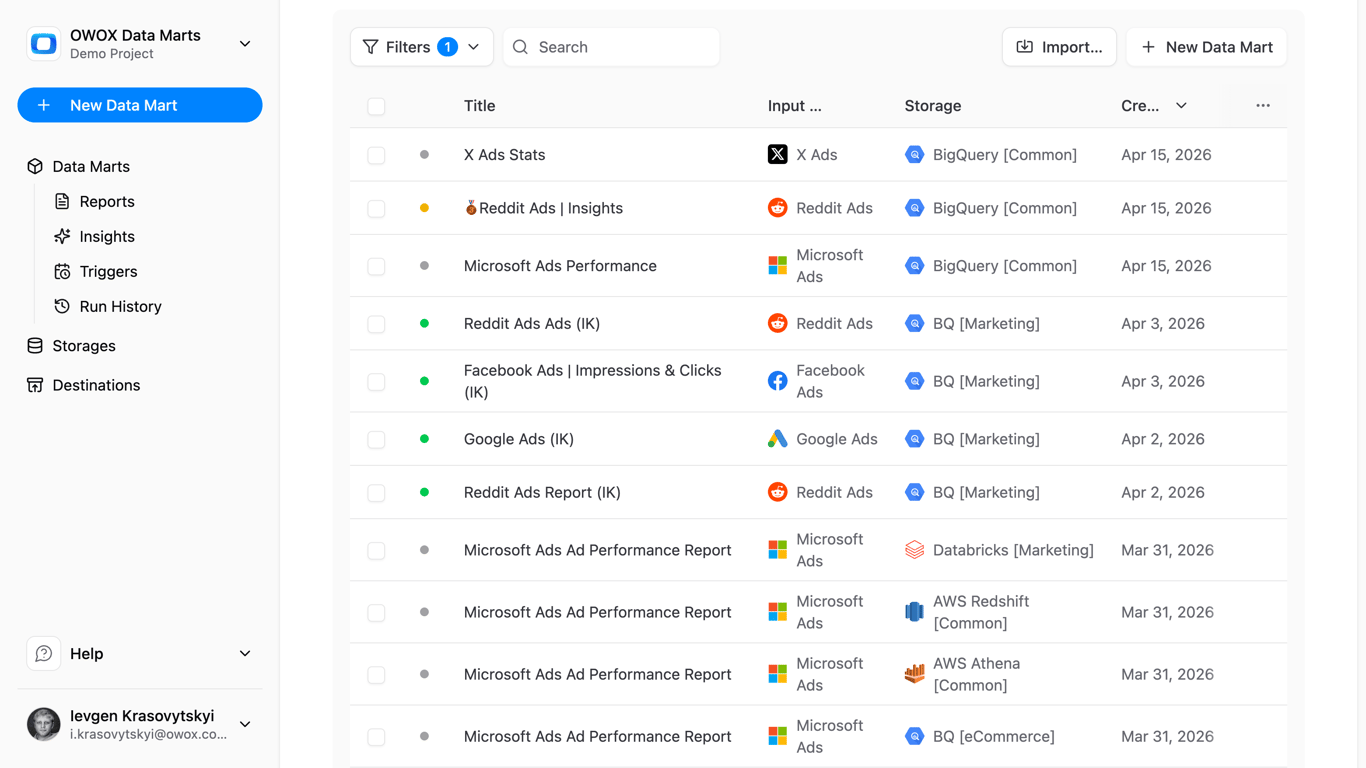The height and width of the screenshot is (768, 1366).
Task: Click the AWS Redshift storage icon
Action: (914, 612)
